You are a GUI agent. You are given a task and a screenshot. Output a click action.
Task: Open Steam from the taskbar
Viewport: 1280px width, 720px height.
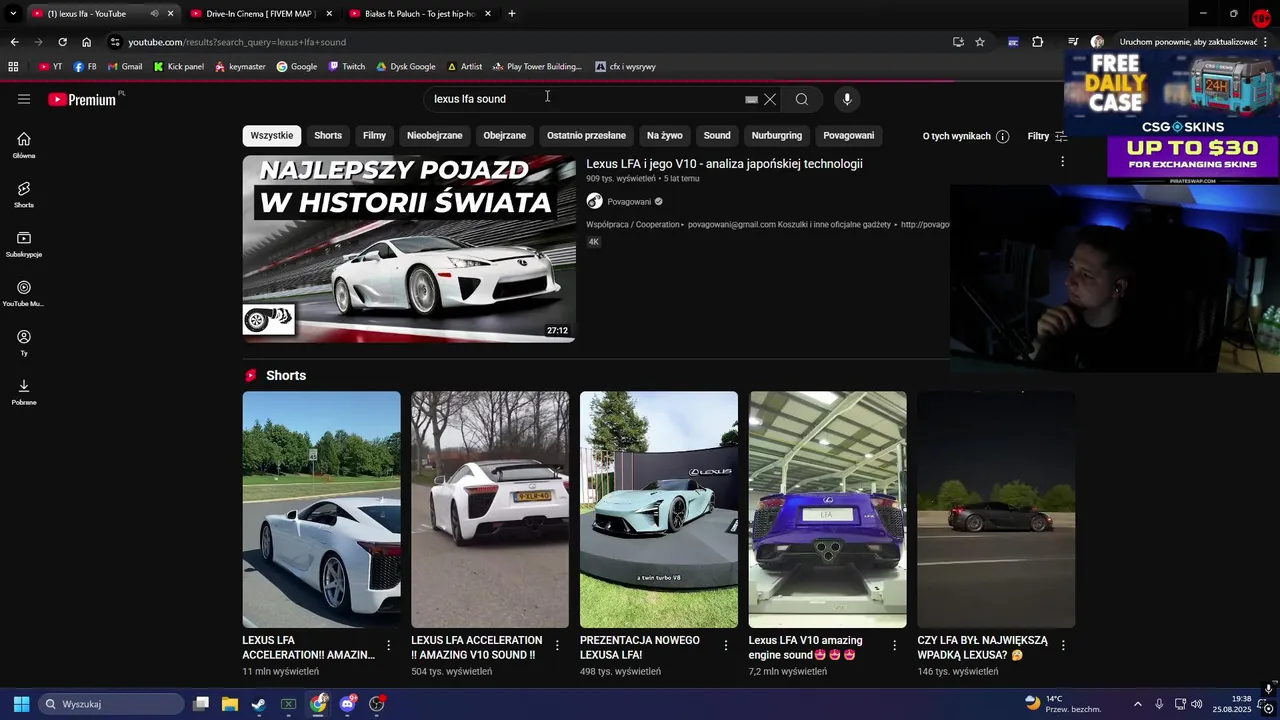coord(258,704)
